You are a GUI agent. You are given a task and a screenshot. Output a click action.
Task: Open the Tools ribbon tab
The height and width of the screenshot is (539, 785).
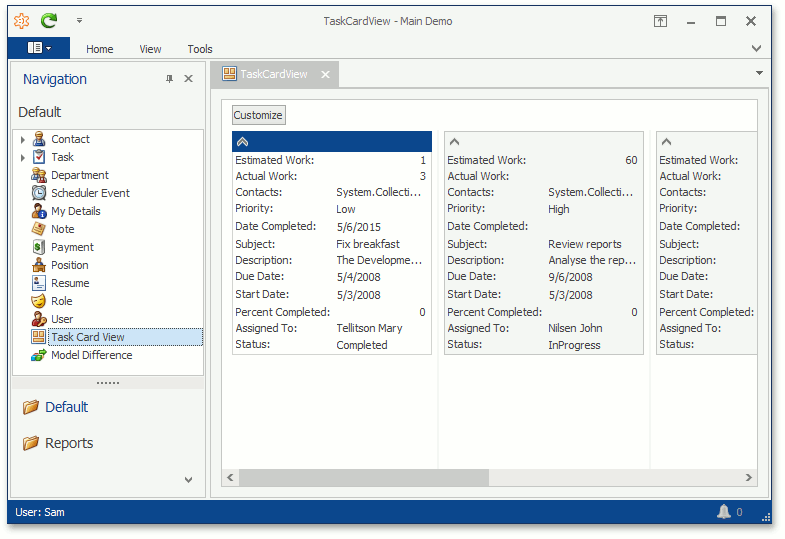[200, 49]
